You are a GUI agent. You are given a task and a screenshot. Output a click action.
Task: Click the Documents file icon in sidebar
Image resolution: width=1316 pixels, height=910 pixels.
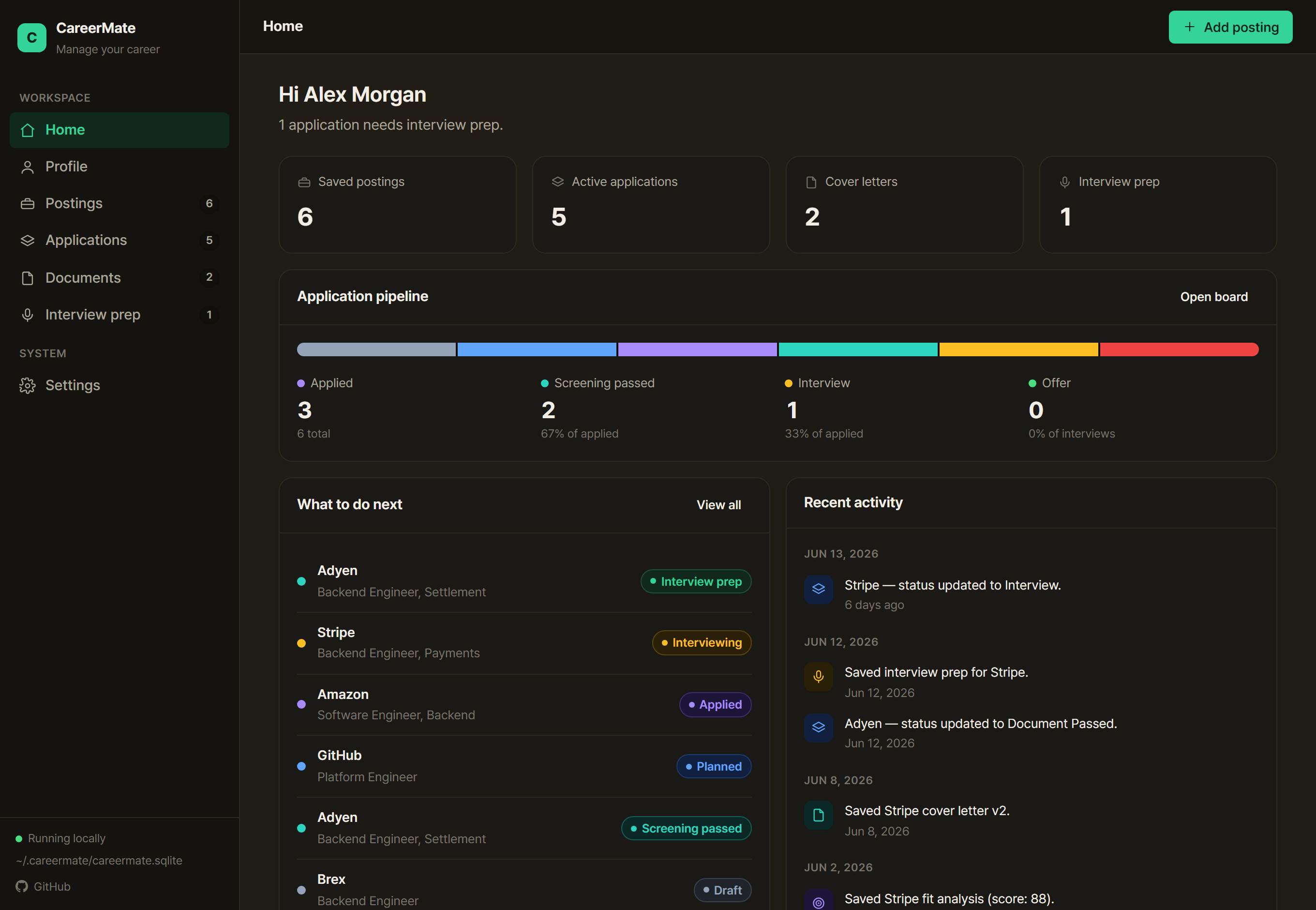click(x=28, y=278)
